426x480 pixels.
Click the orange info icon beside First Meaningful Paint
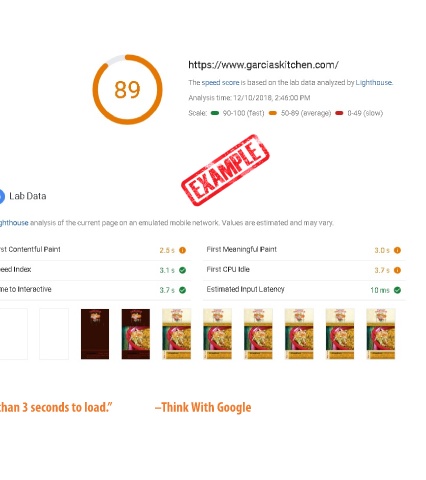397,250
